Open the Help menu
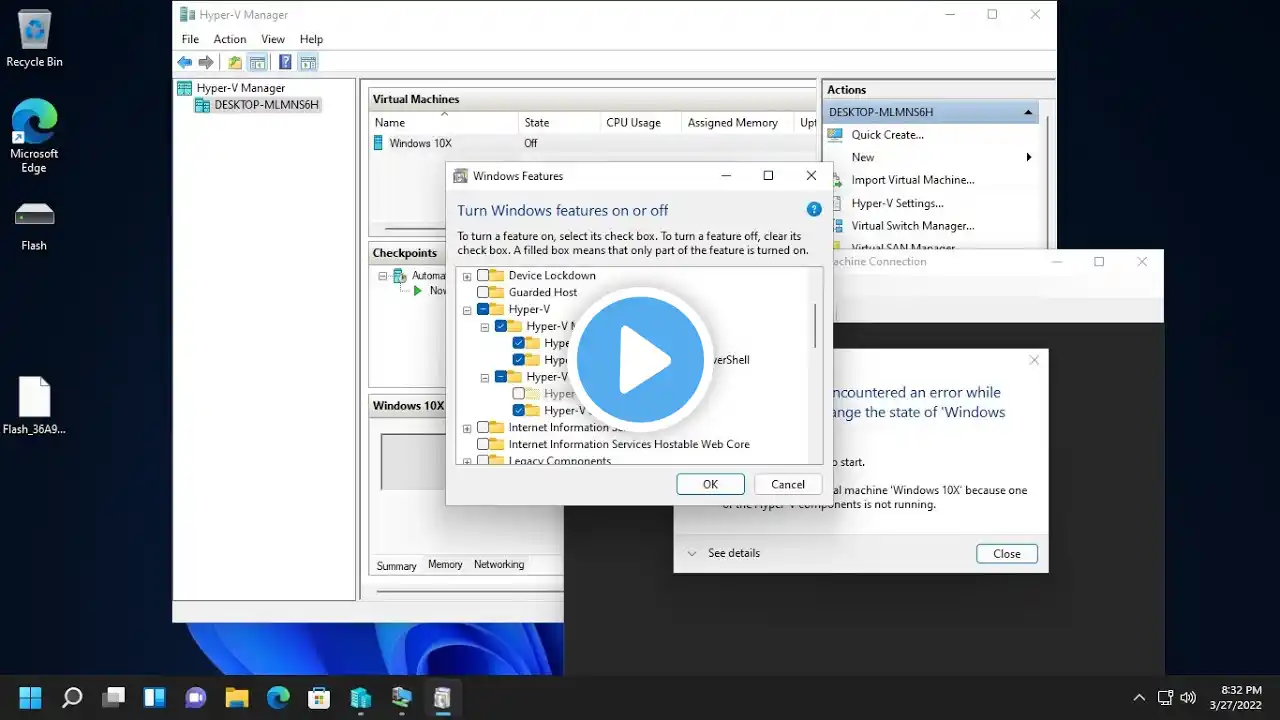1280x720 pixels. (x=311, y=39)
